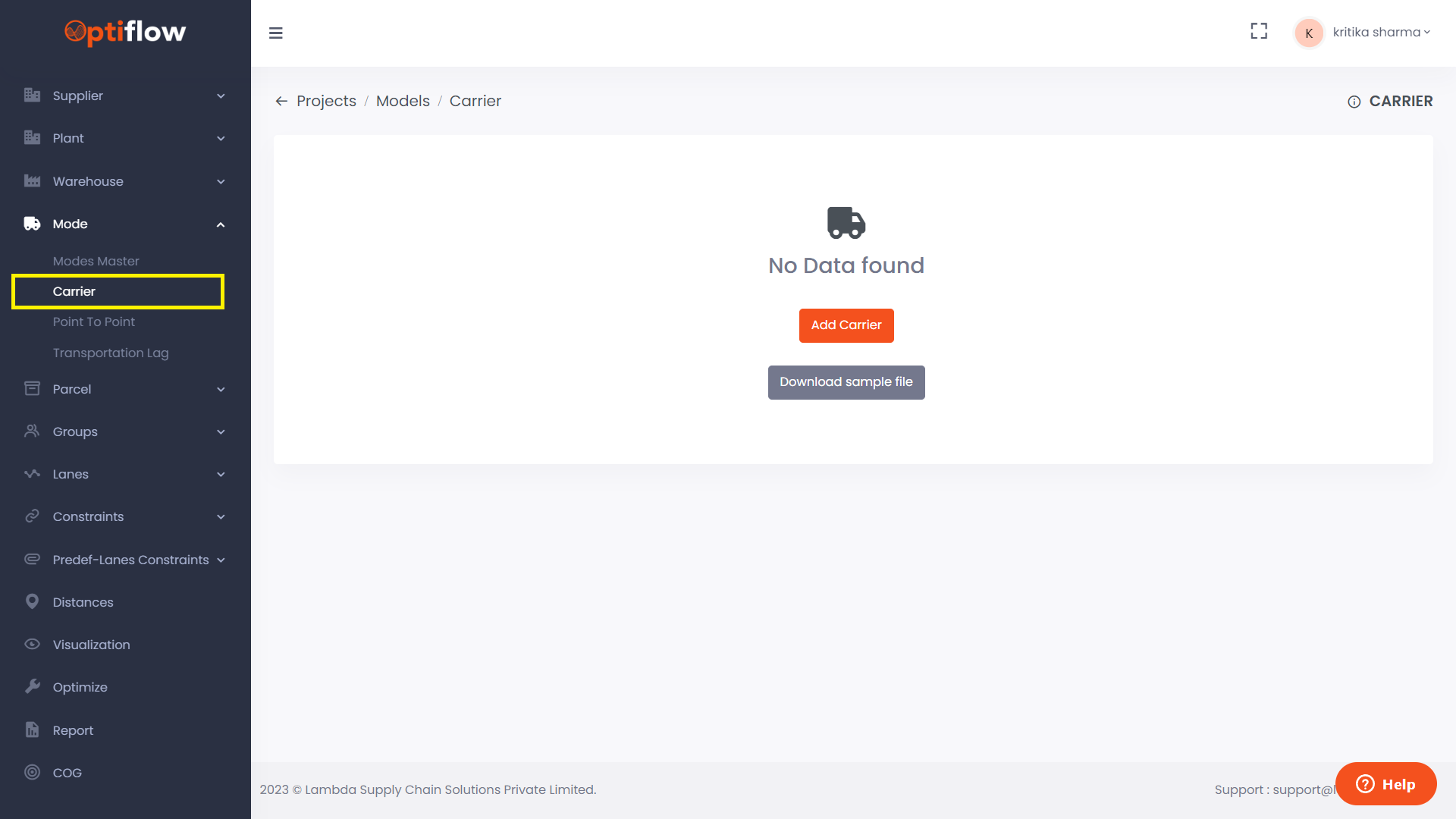
Task: Click the Report document icon
Action: (32, 730)
